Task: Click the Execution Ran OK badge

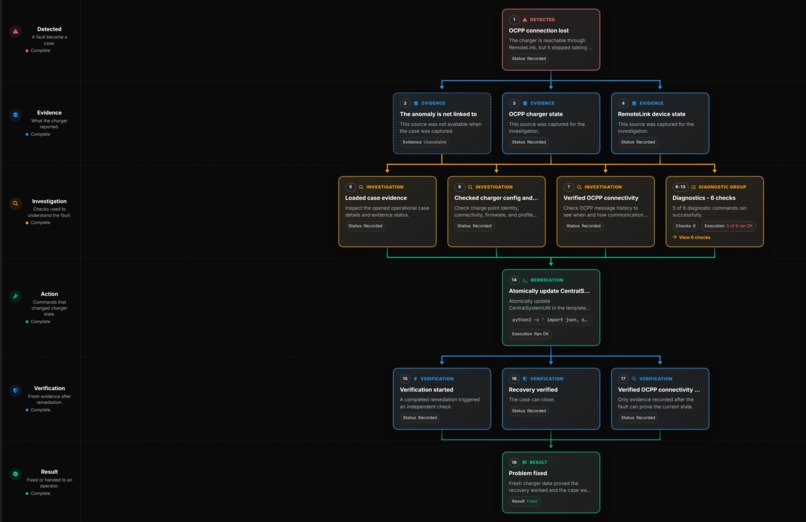Action: point(530,334)
